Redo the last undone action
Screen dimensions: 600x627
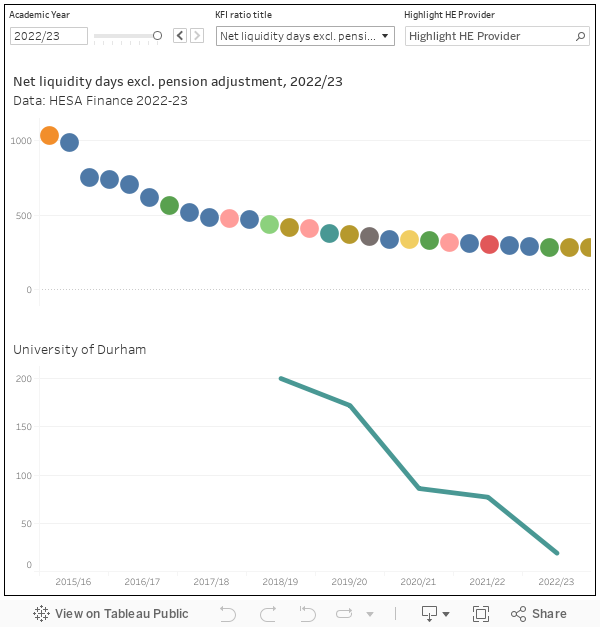pos(267,614)
